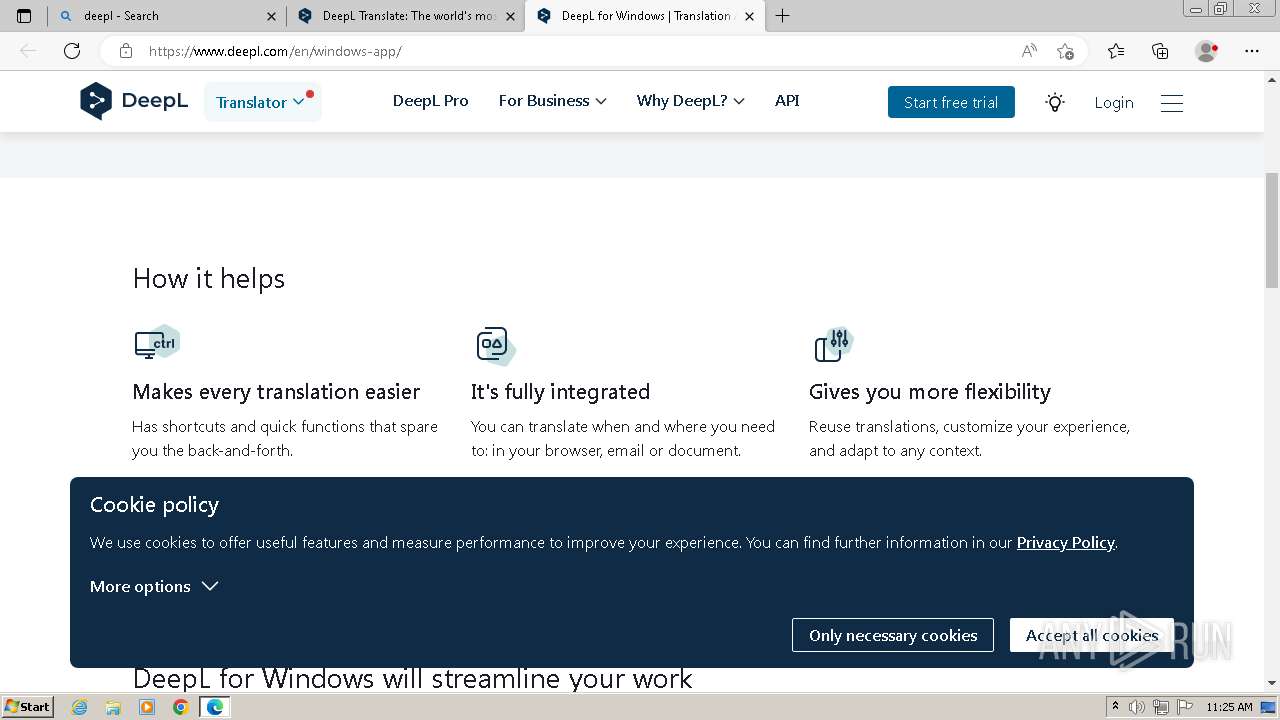Image resolution: width=1280 pixels, height=720 pixels.
Task: Click the browser back arrow
Action: [28, 51]
